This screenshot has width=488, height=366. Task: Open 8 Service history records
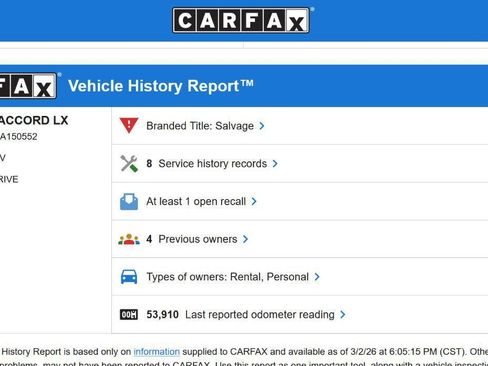(207, 164)
